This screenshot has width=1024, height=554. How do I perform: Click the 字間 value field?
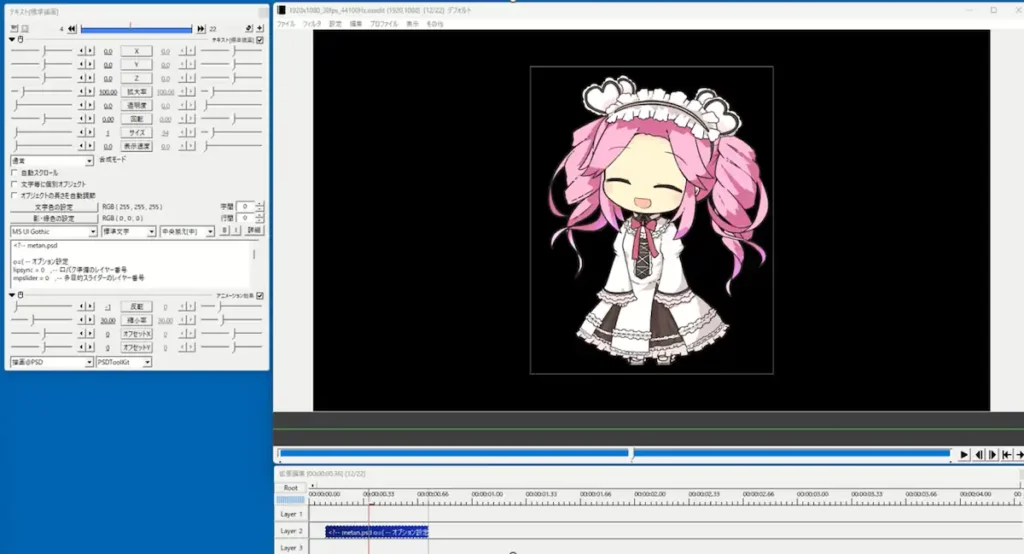(x=246, y=206)
